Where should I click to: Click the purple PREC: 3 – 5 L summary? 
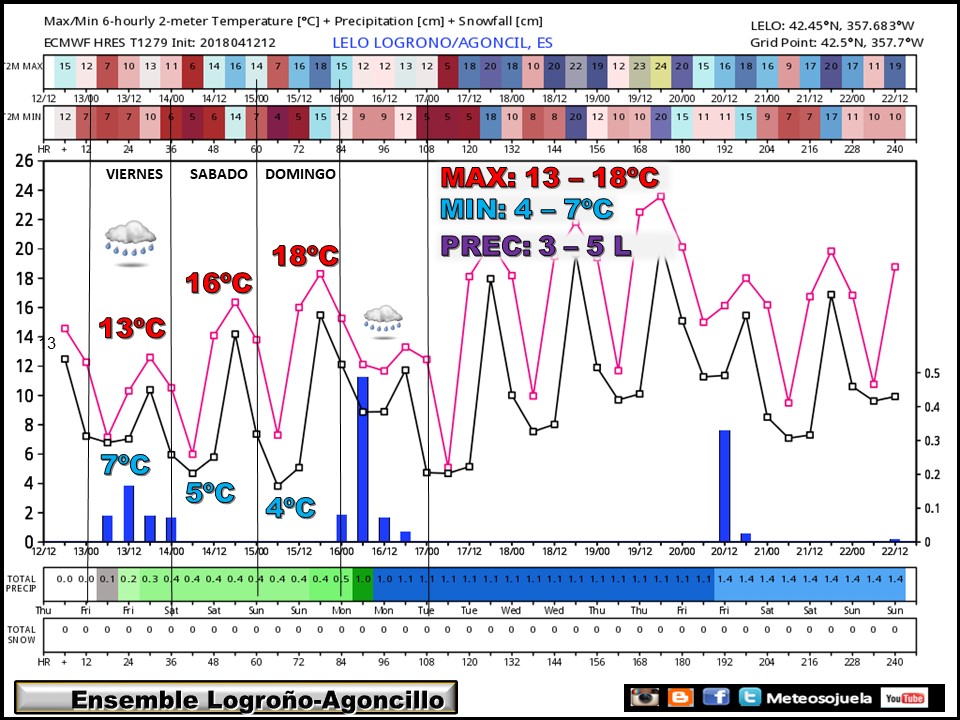pos(536,246)
